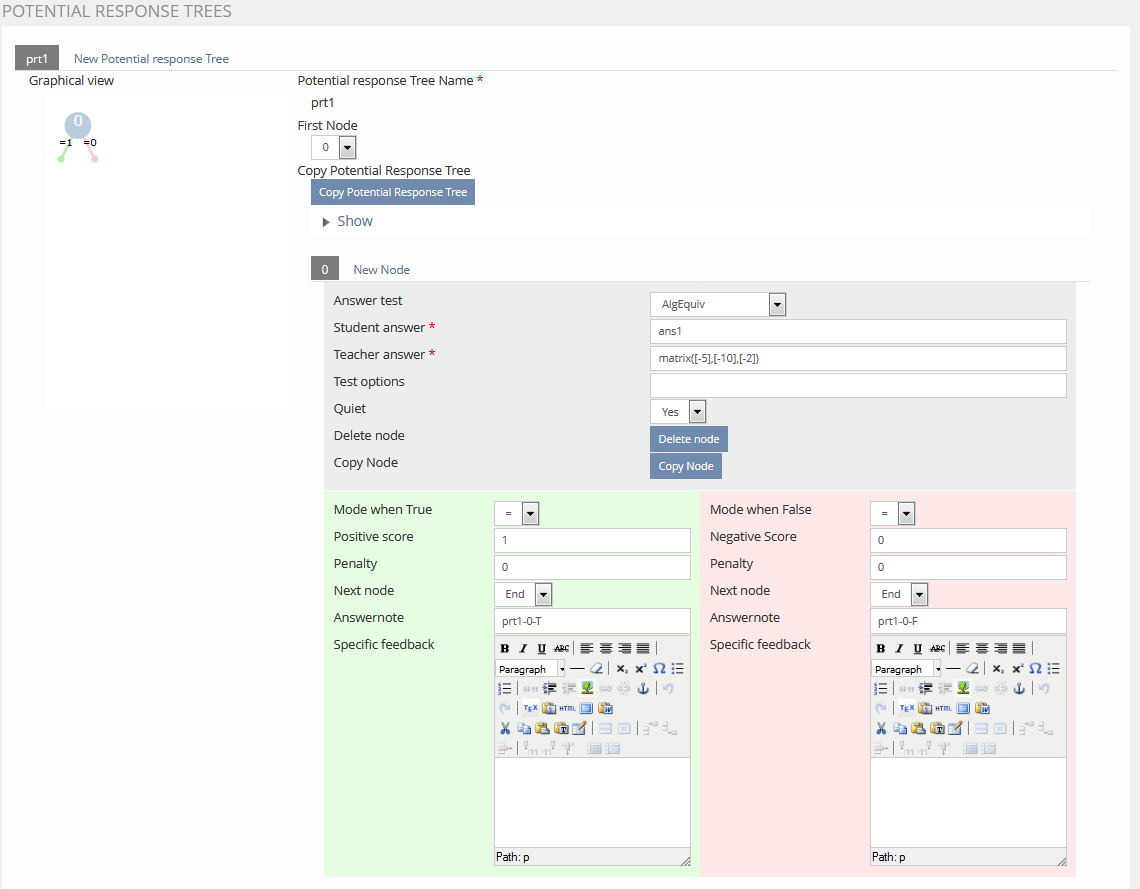The width and height of the screenshot is (1140, 889).
Task: Click scissors cut icon in False feedback editor
Action: pyautogui.click(x=881, y=728)
